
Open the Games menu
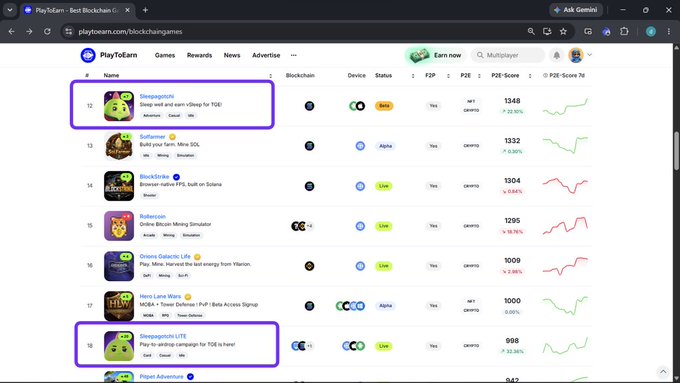pyautogui.click(x=165, y=55)
